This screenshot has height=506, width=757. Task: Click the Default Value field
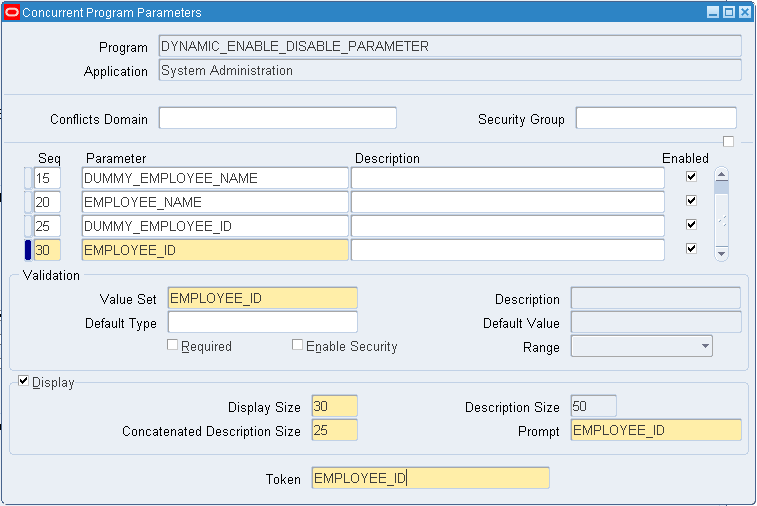[656, 322]
